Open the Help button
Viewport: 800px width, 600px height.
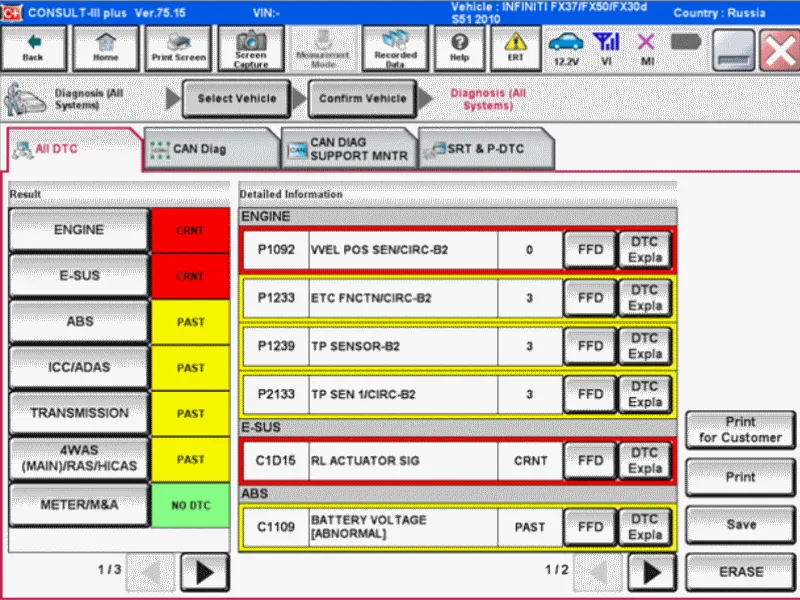tap(459, 48)
